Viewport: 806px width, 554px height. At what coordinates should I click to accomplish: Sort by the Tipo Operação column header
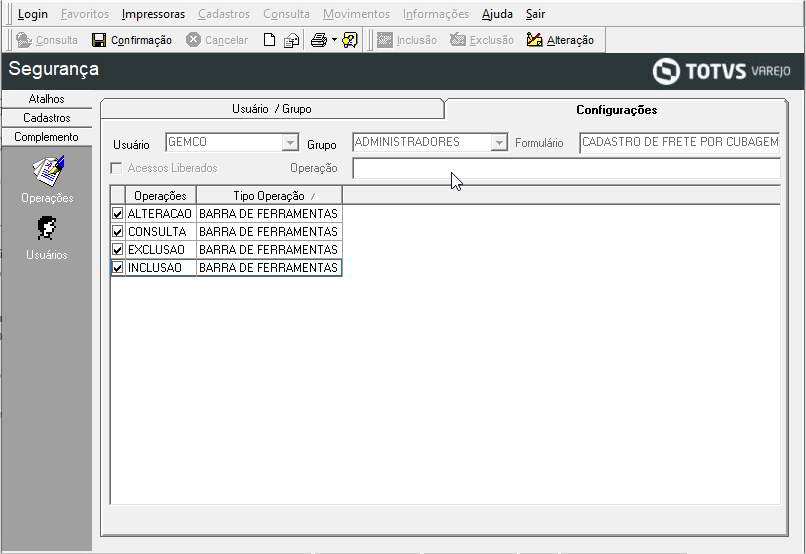269,196
